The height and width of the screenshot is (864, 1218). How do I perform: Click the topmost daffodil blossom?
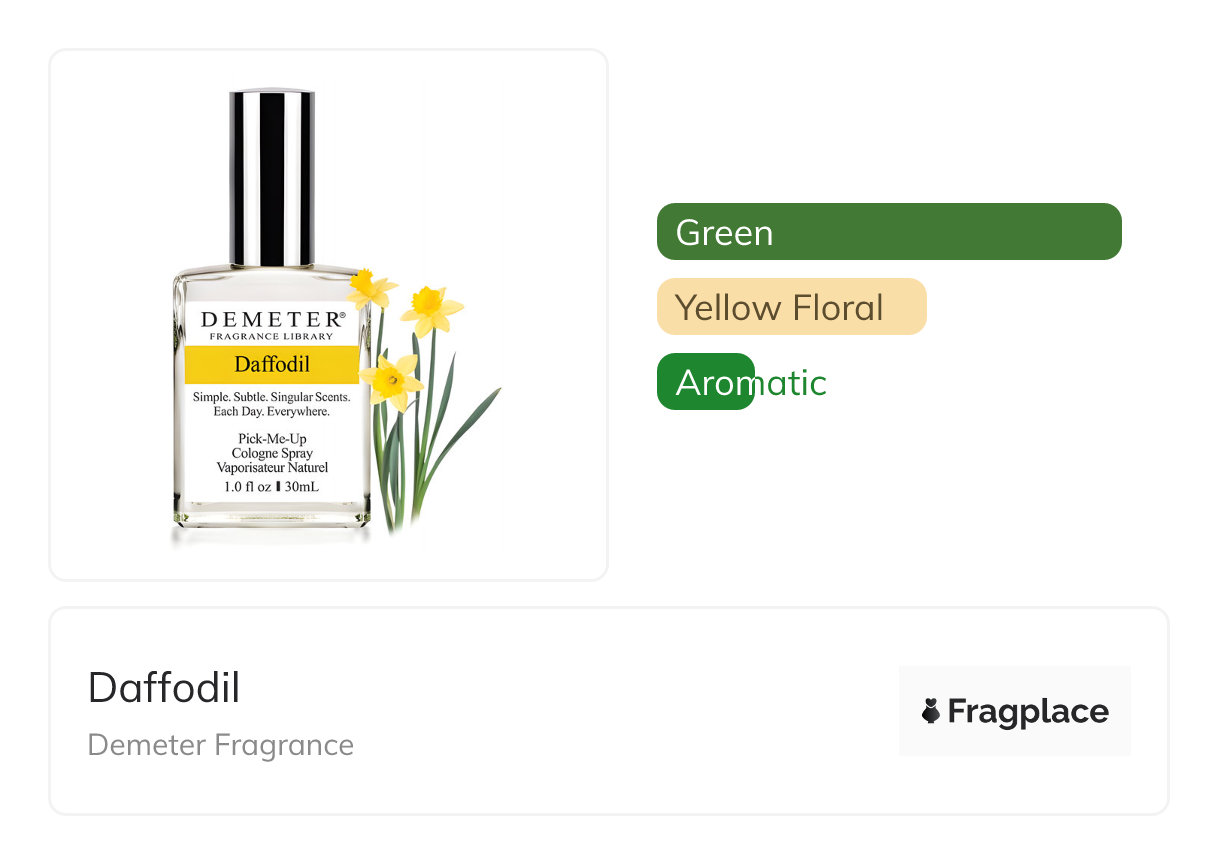[372, 288]
